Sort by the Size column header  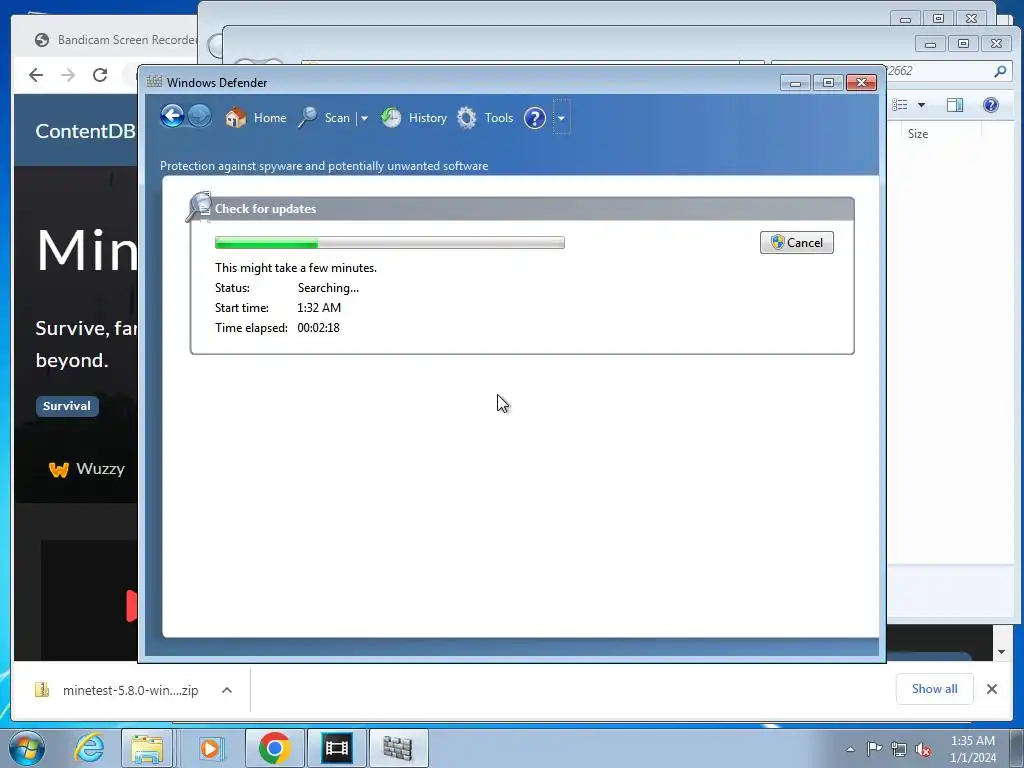[918, 134]
